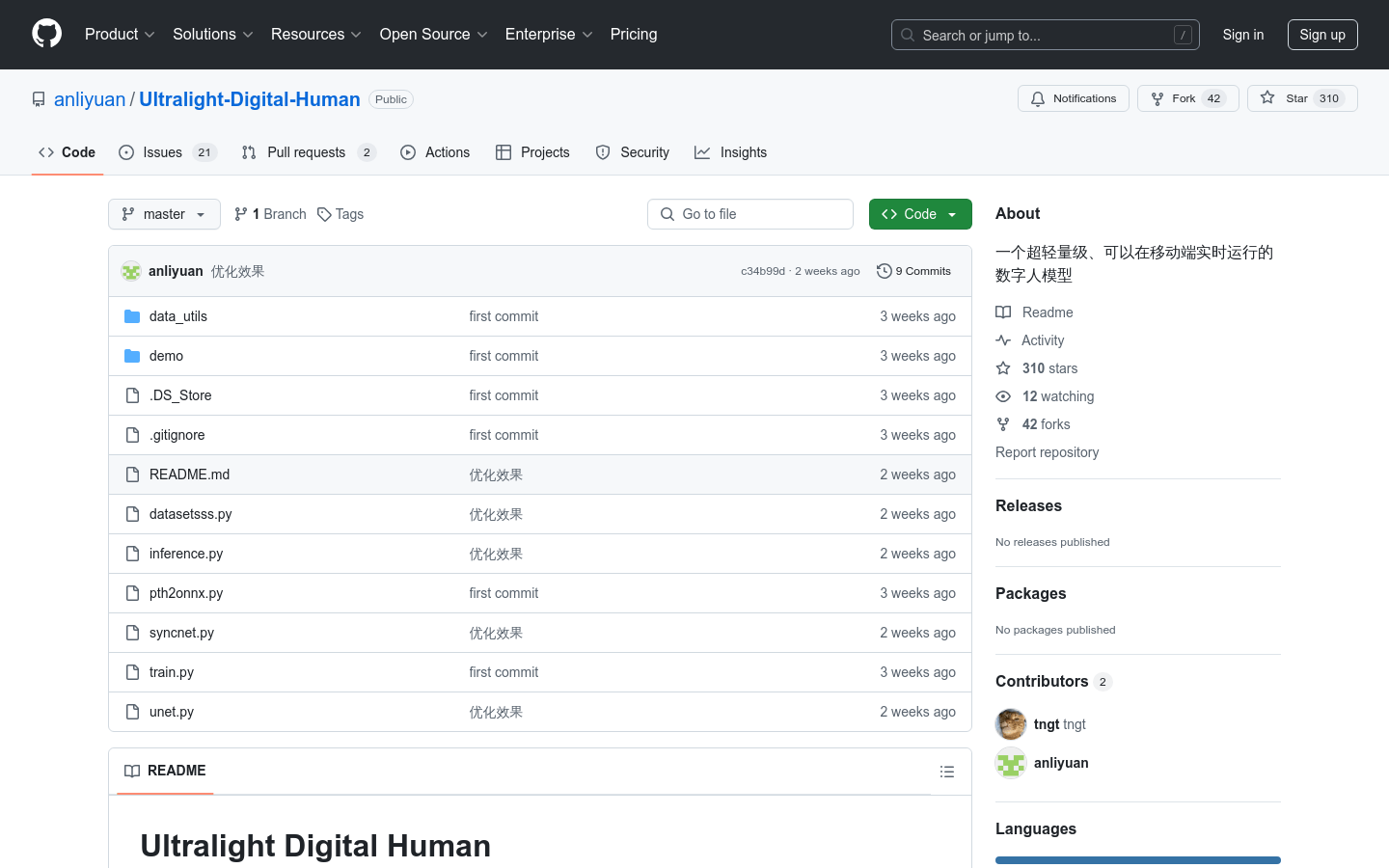Click the demo folder icon

pyautogui.click(x=132, y=356)
